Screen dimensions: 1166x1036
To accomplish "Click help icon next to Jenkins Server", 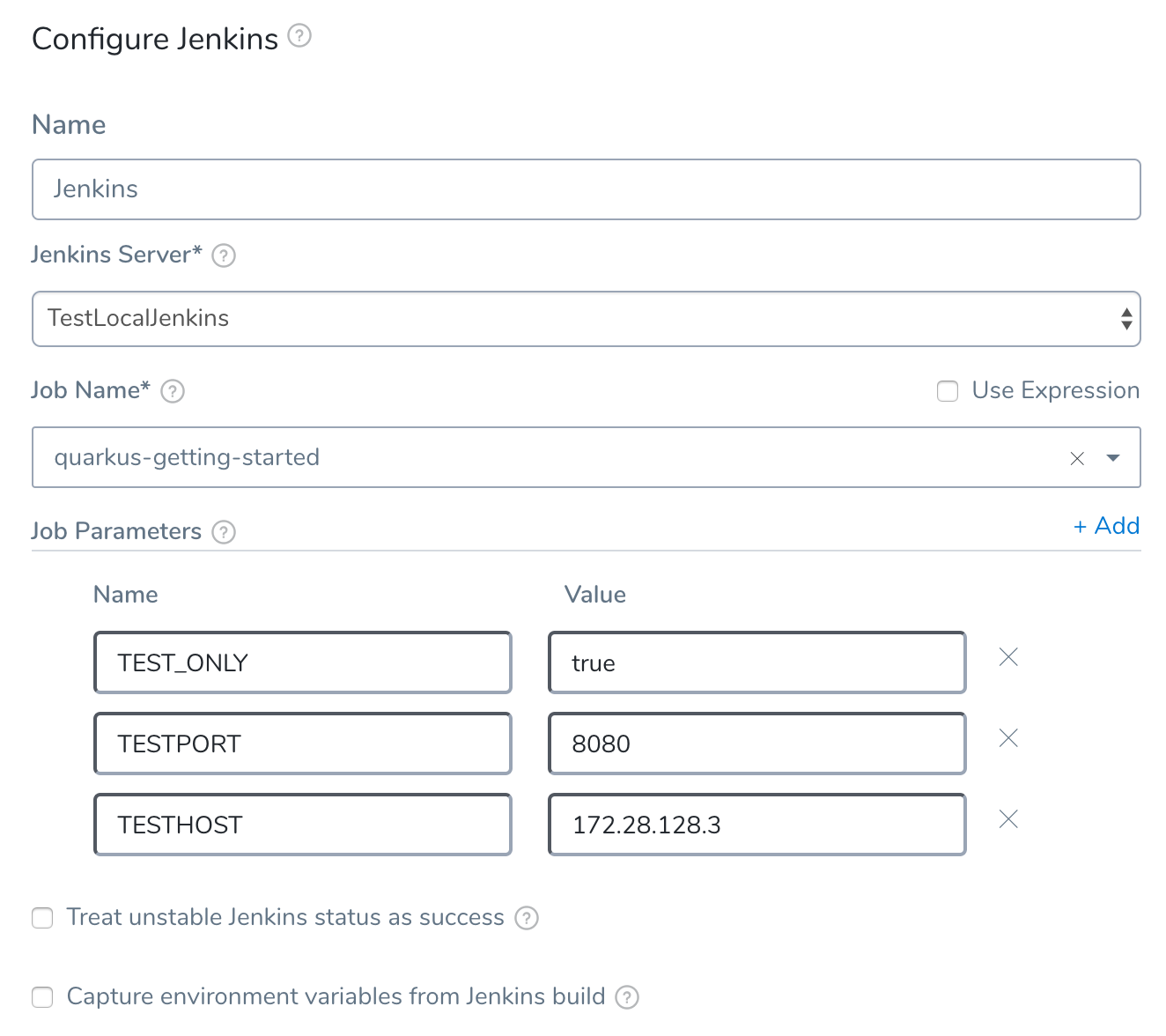I will (224, 255).
